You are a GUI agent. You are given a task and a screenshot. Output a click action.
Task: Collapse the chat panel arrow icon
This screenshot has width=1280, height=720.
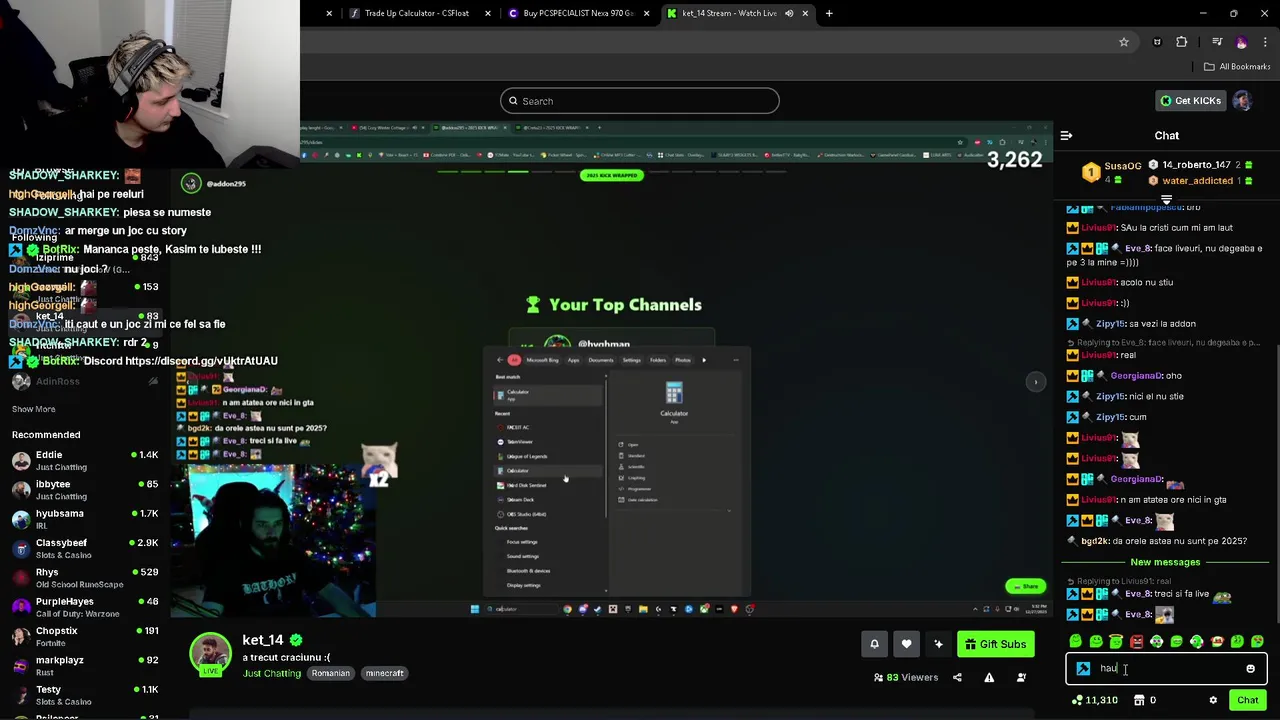[1066, 135]
